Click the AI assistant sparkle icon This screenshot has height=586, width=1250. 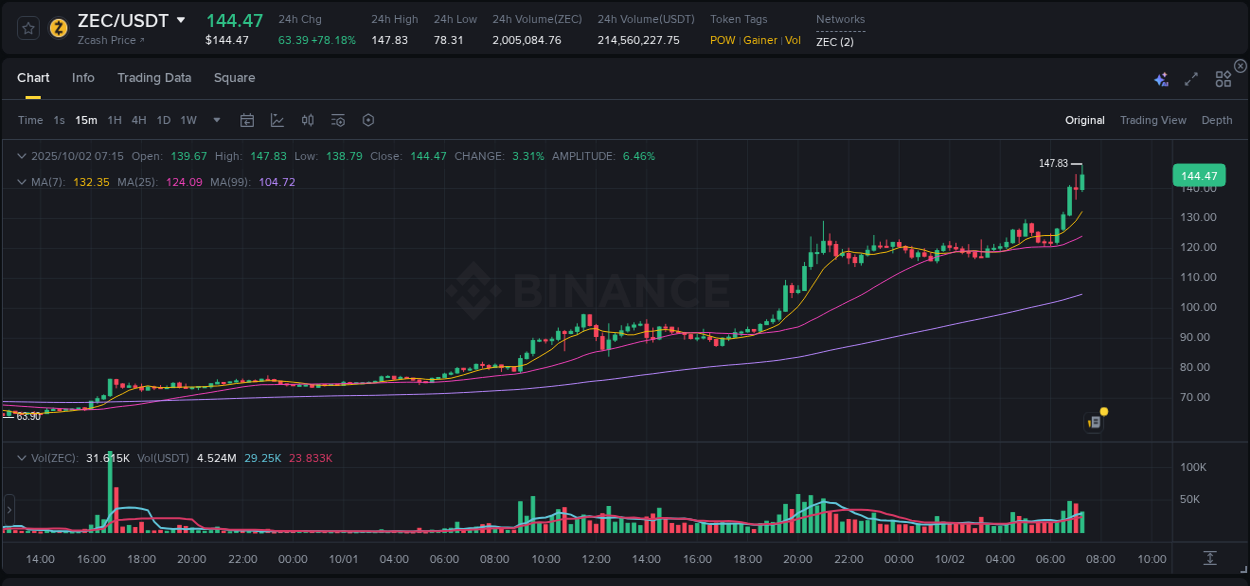[x=1160, y=78]
